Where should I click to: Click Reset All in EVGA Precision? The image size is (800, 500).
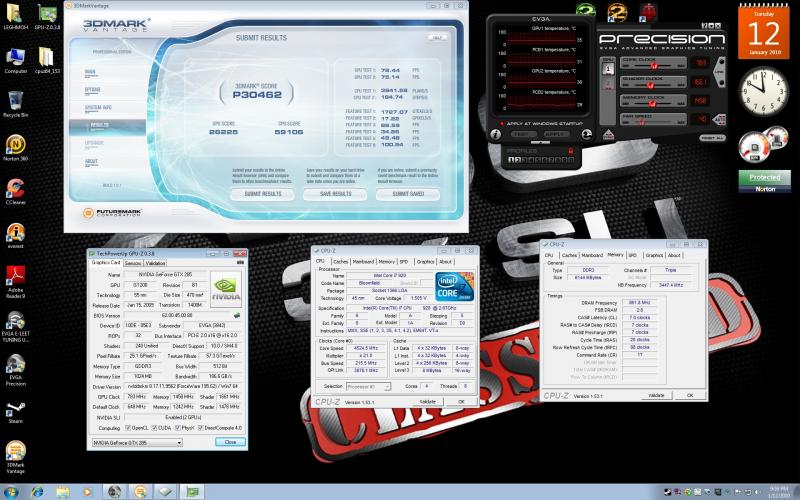pos(712,138)
